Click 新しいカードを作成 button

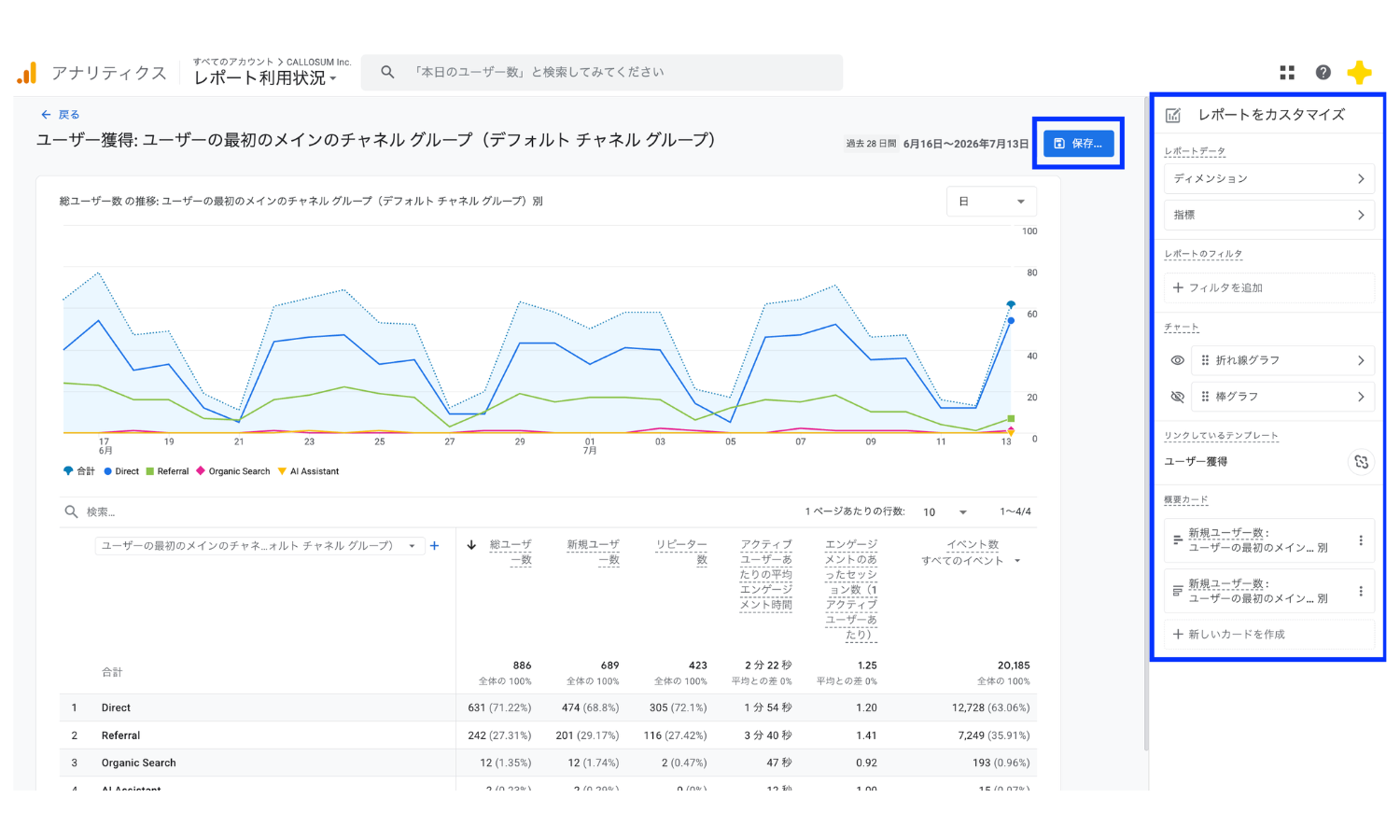1269,635
